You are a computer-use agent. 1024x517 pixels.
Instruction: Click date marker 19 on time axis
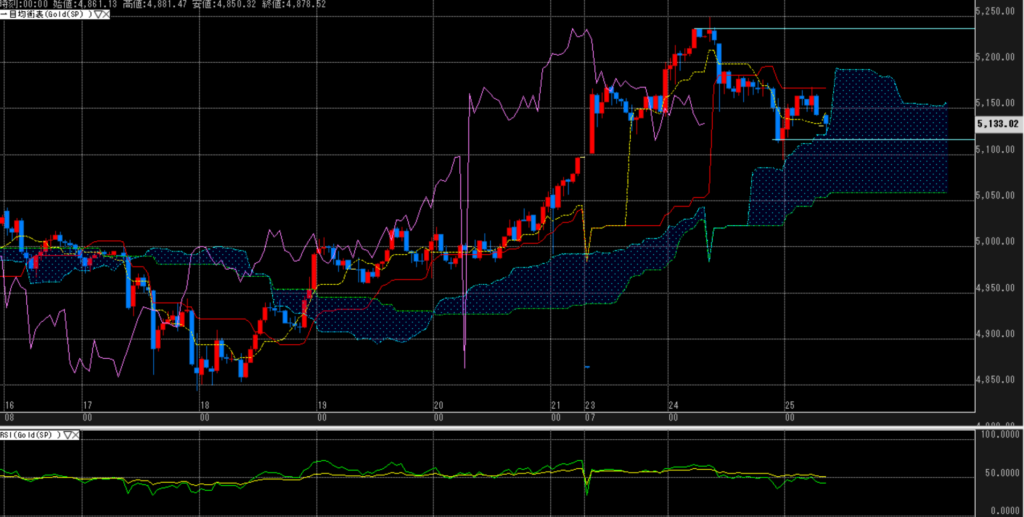click(321, 406)
